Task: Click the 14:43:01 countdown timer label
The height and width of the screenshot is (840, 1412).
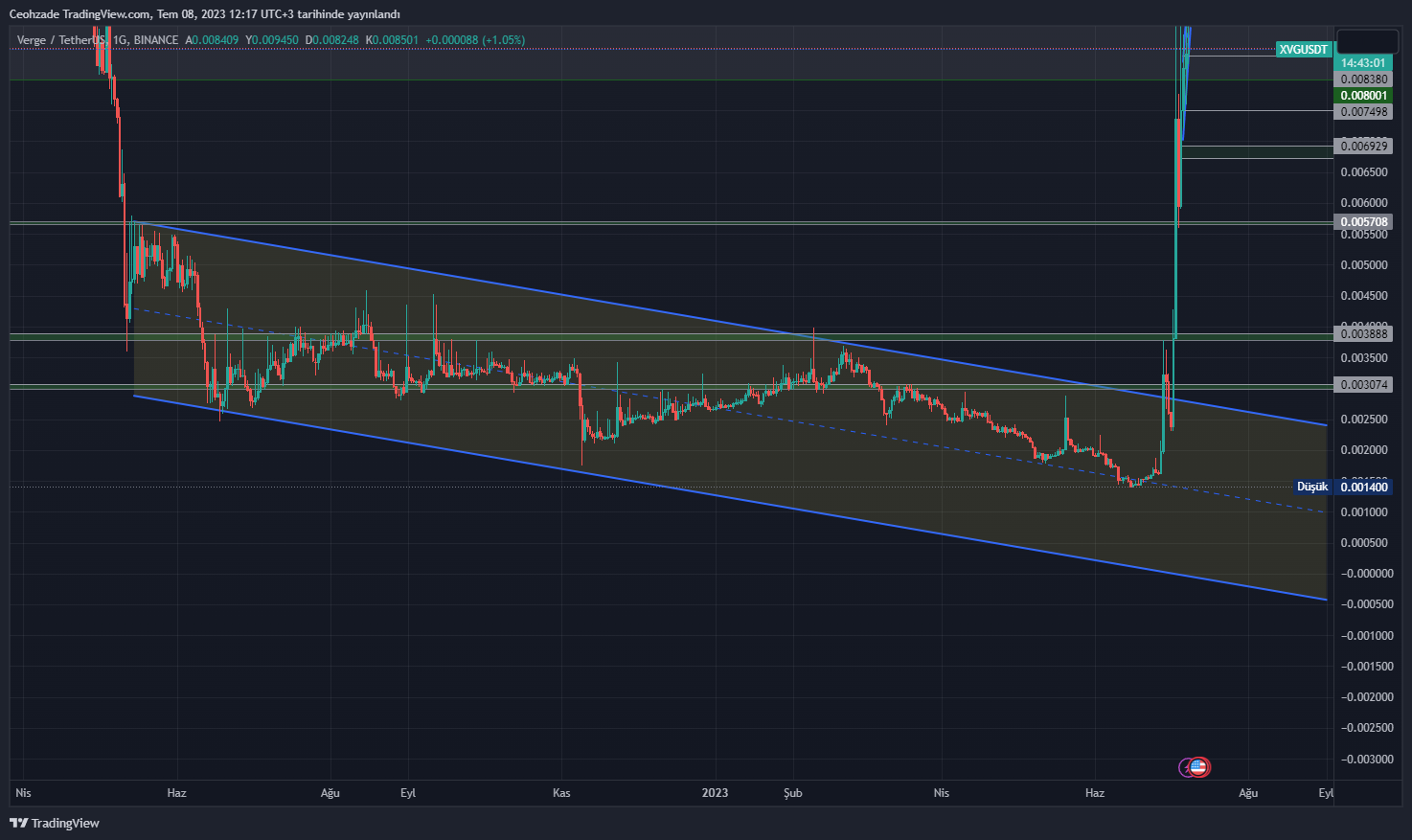Action: 1363,63
